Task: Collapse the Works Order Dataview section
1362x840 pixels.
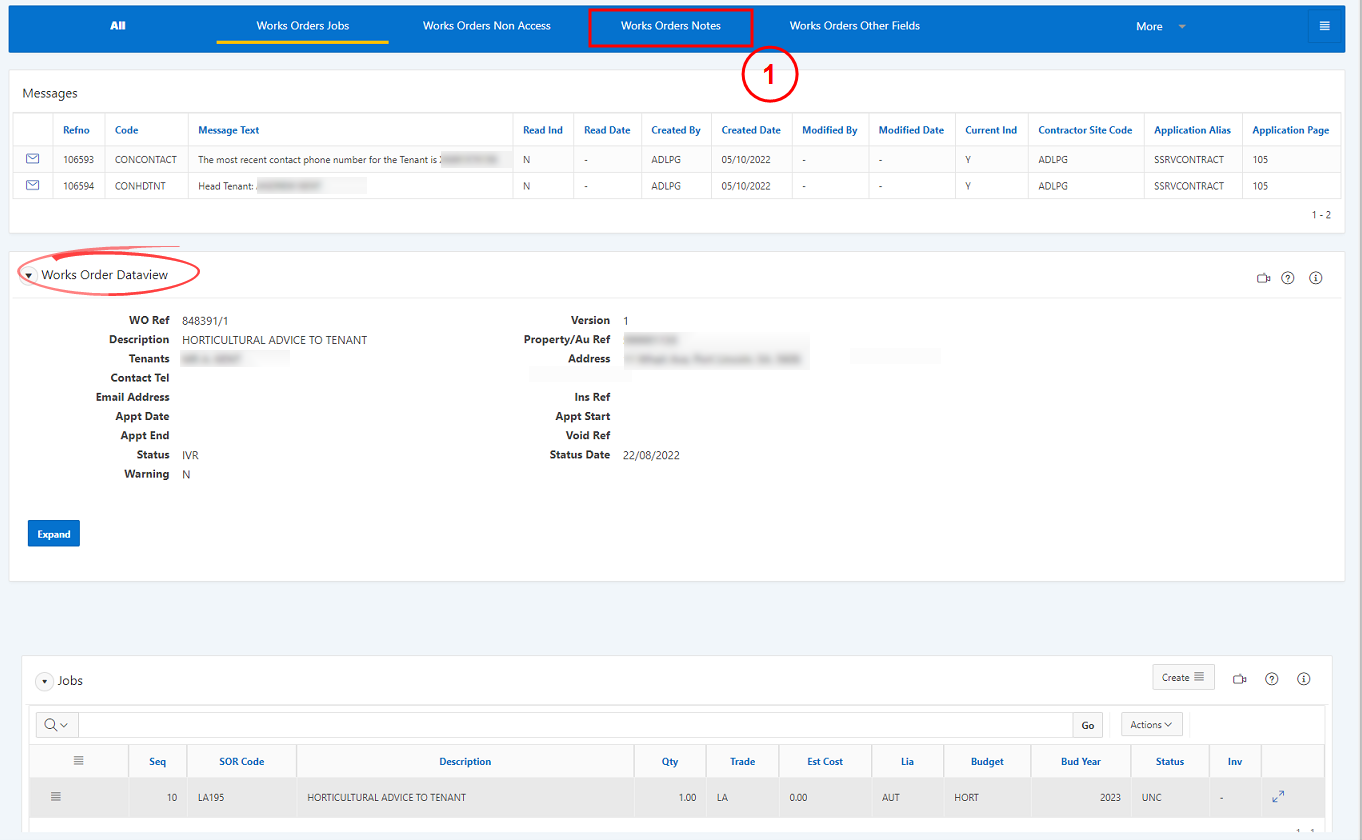Action: tap(29, 275)
